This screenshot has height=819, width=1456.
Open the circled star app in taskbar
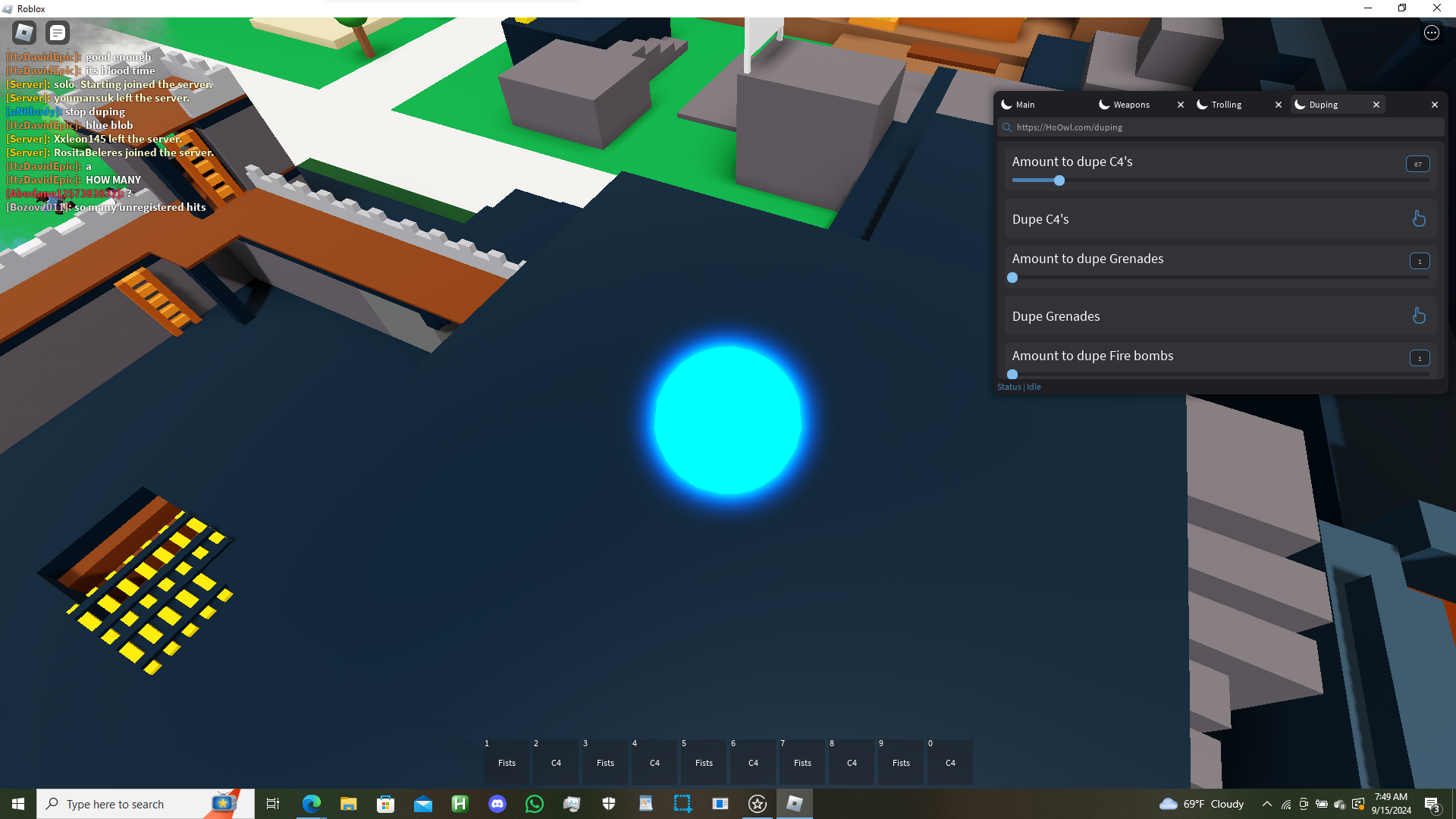tap(758, 804)
